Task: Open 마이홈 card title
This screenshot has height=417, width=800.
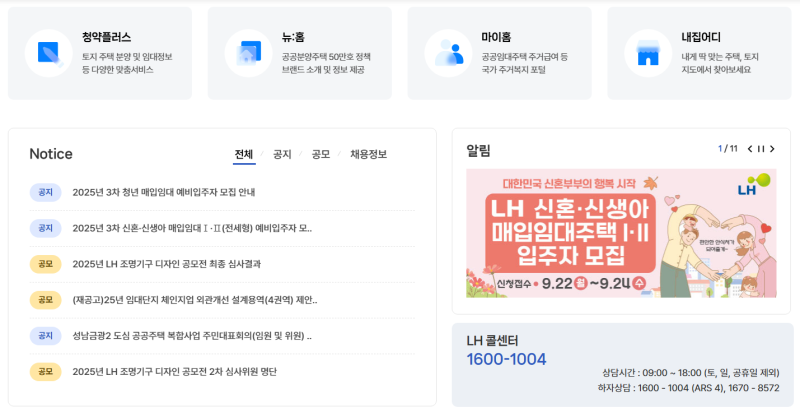Action: (x=496, y=37)
